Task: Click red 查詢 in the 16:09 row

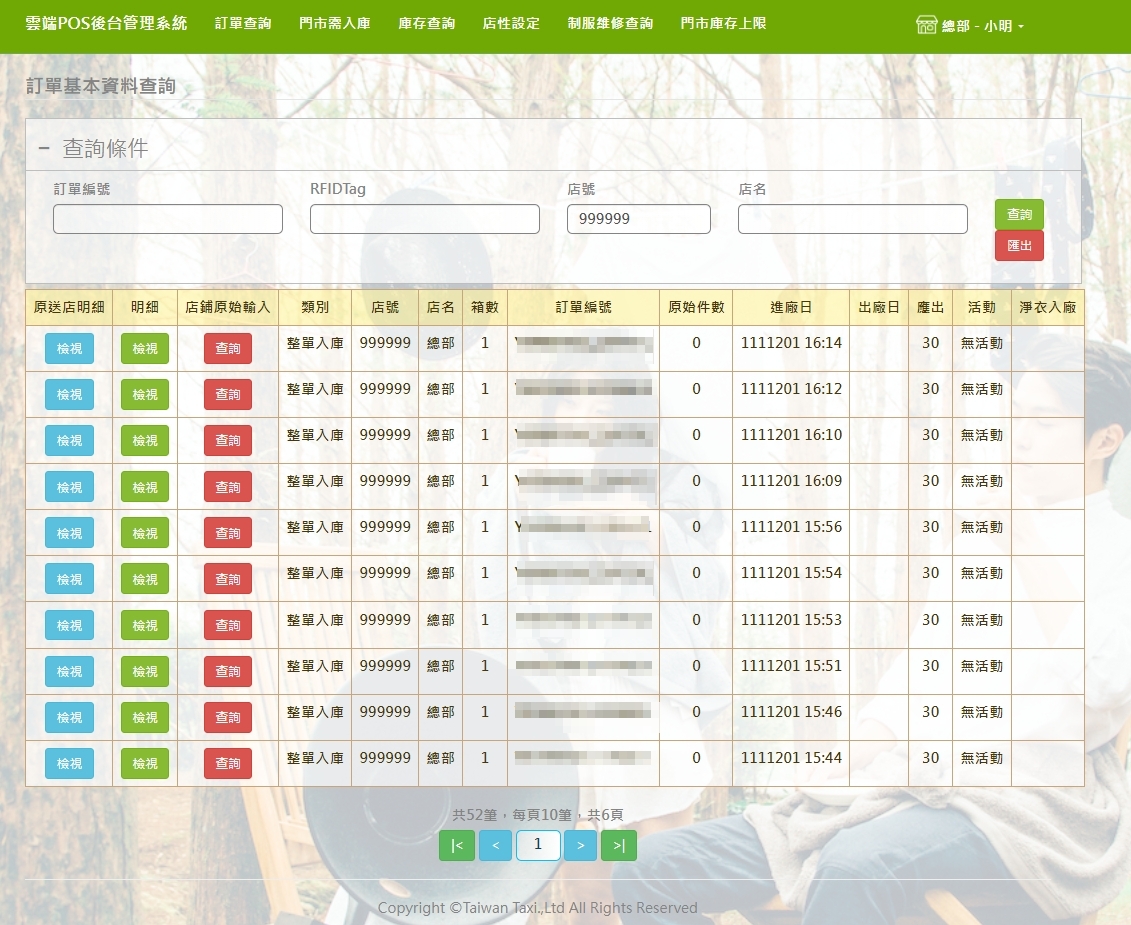Action: click(228, 487)
